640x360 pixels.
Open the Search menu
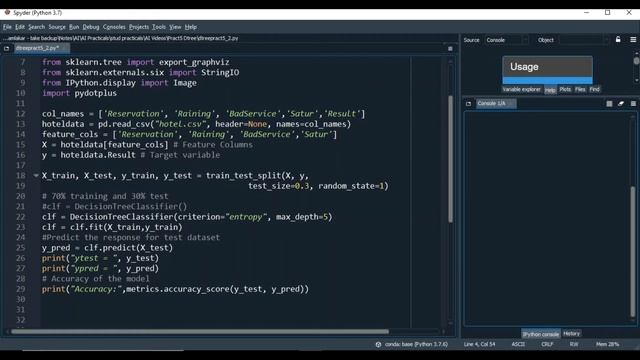pyautogui.click(x=36, y=27)
